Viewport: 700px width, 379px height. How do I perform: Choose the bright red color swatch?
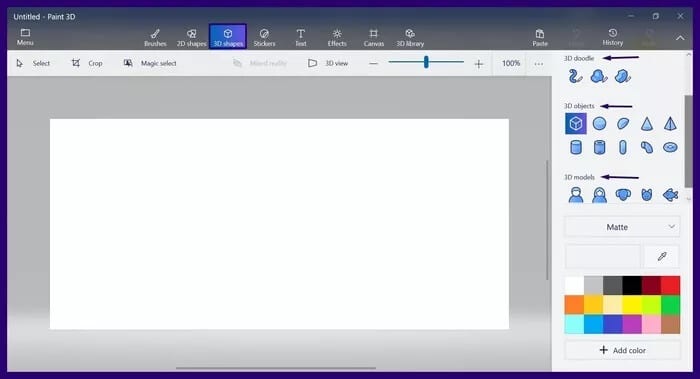pyautogui.click(x=670, y=286)
